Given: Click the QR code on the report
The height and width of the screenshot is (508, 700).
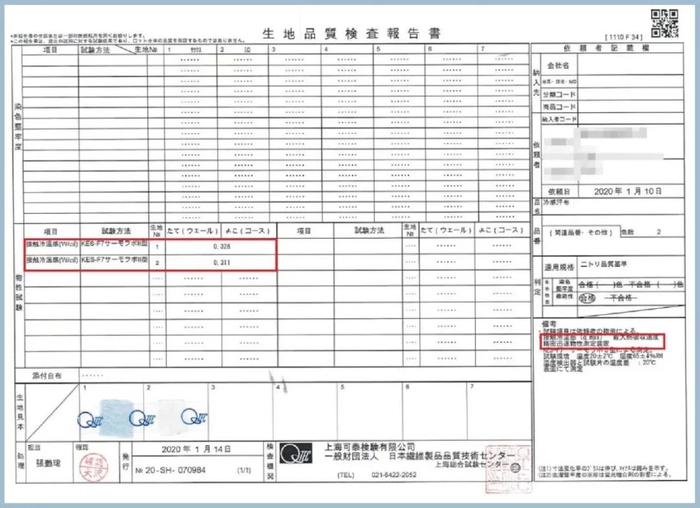Looking at the screenshot, I should coord(664,24).
